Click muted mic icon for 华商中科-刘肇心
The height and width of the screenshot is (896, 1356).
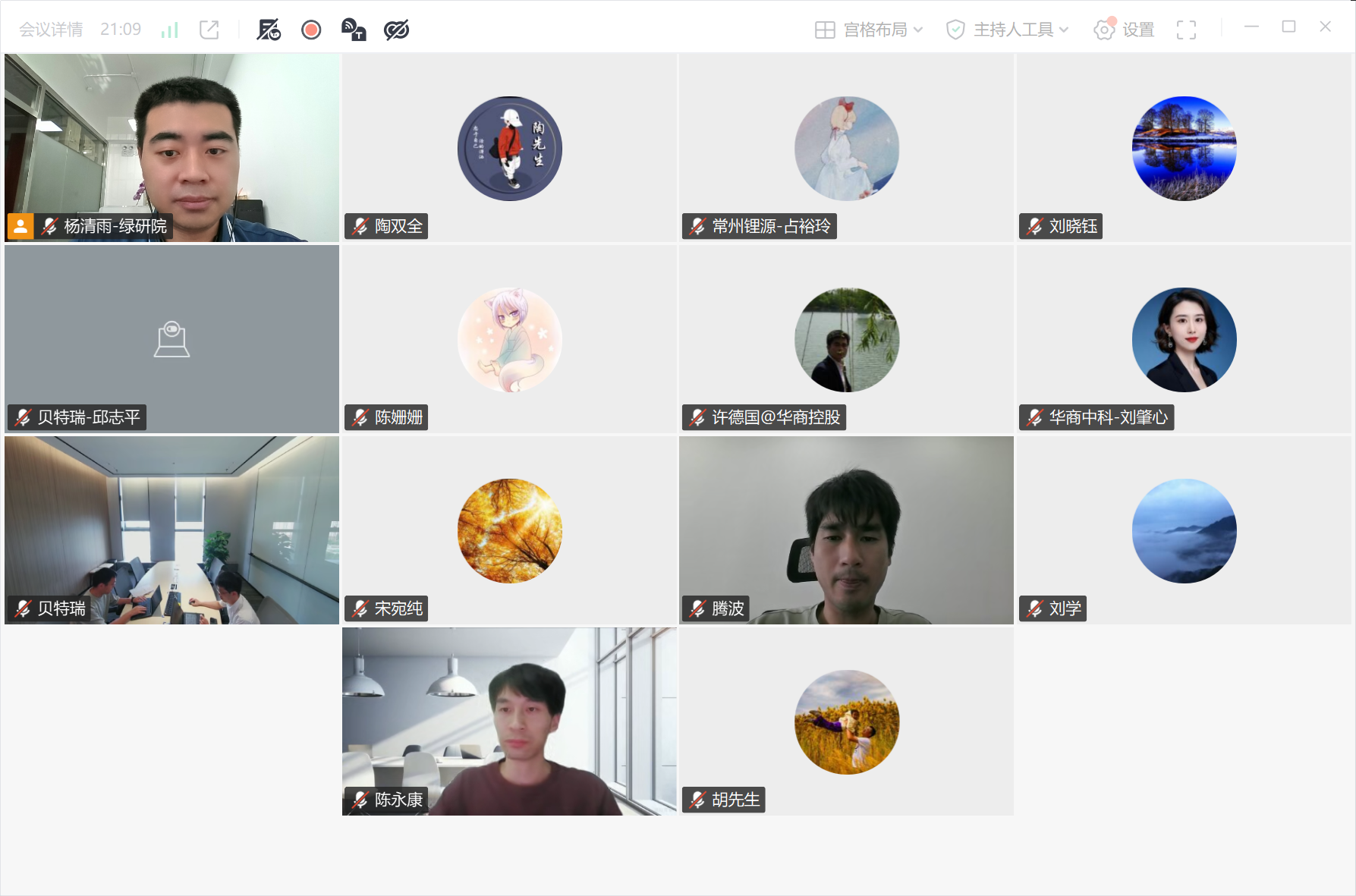[1035, 417]
